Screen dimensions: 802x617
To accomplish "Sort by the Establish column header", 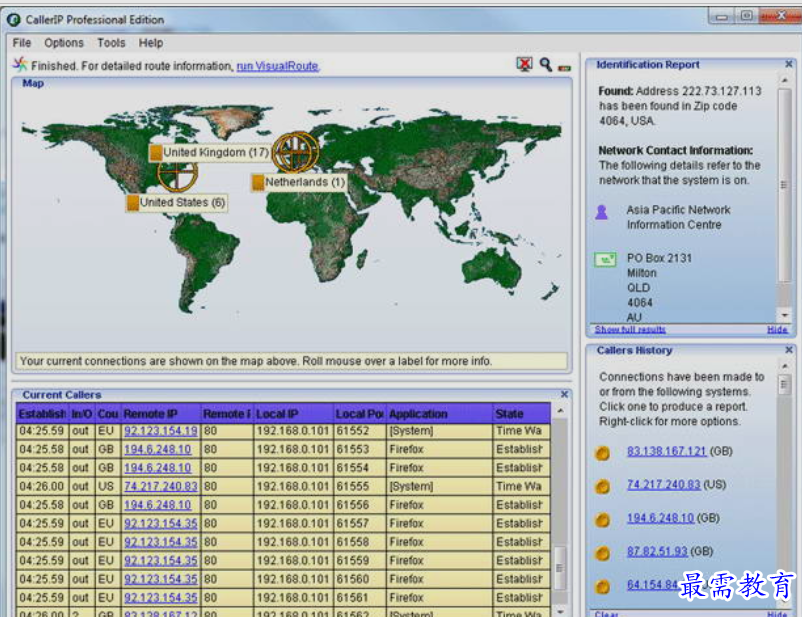I will tap(42, 413).
